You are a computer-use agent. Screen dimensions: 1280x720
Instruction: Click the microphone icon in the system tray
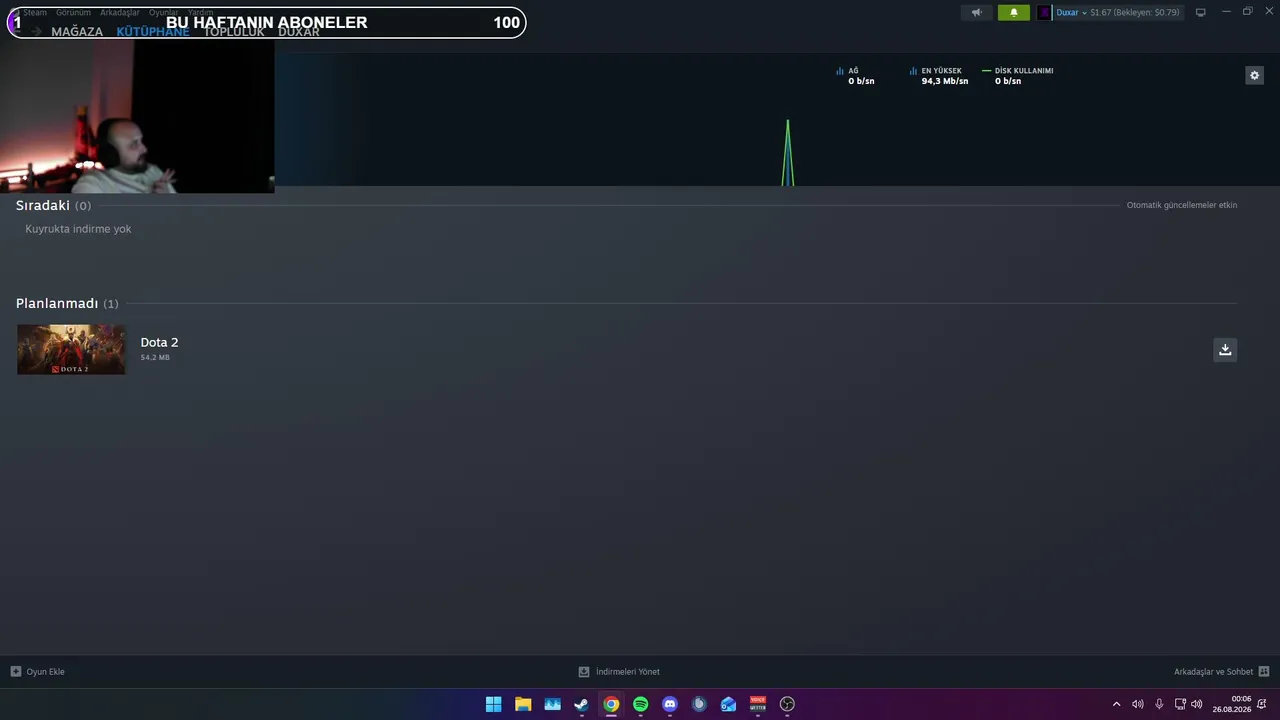[x=1159, y=704]
